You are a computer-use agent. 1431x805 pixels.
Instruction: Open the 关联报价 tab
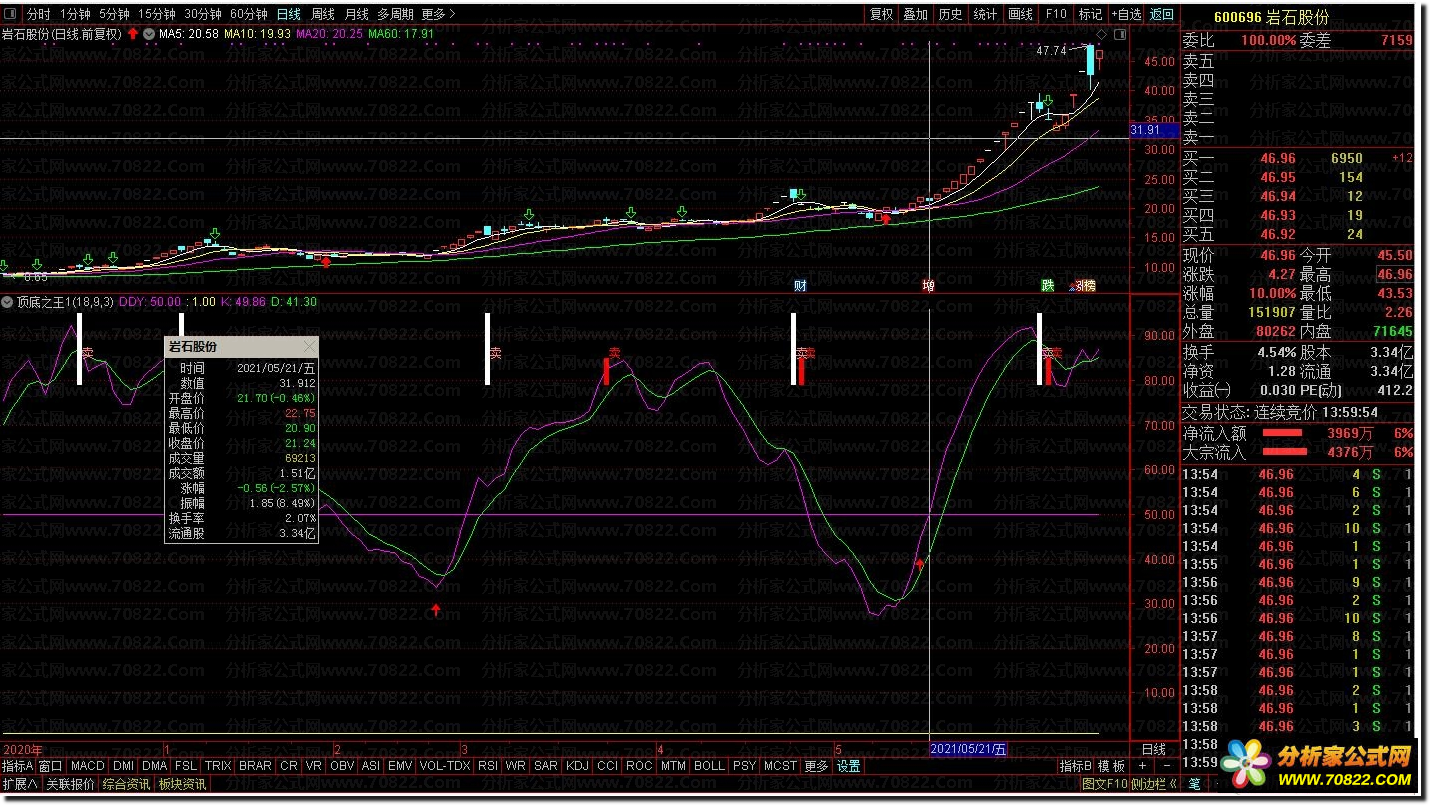(x=70, y=784)
